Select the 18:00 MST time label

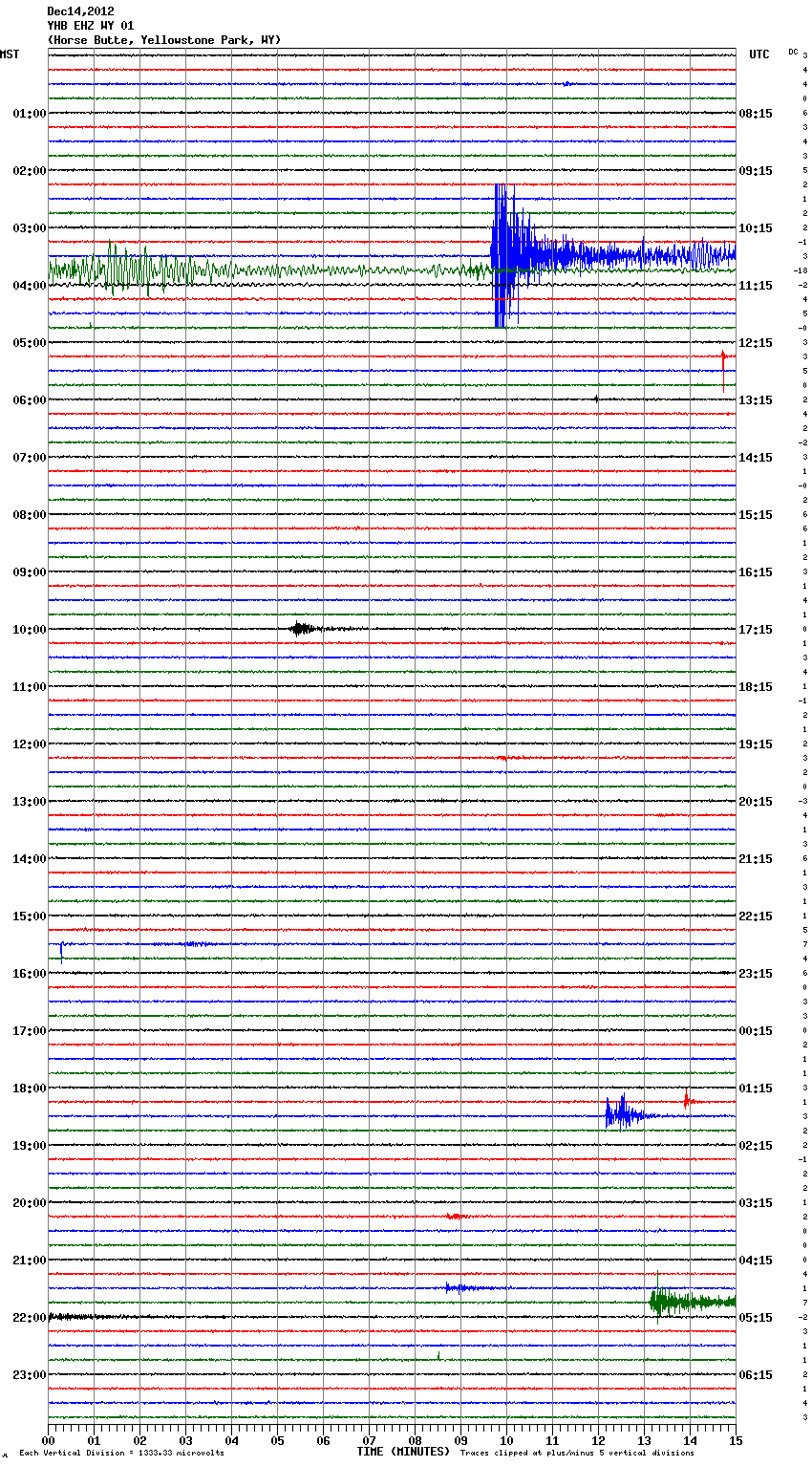click(x=30, y=1089)
